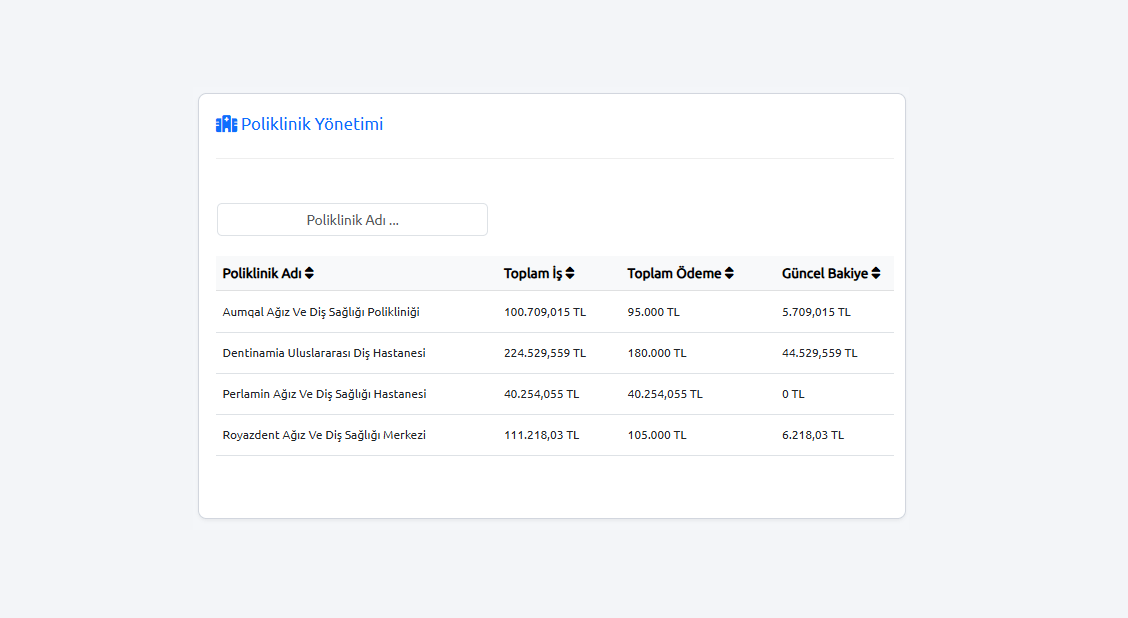
Task: Click the 95.000 TL payment value
Action: 653,312
